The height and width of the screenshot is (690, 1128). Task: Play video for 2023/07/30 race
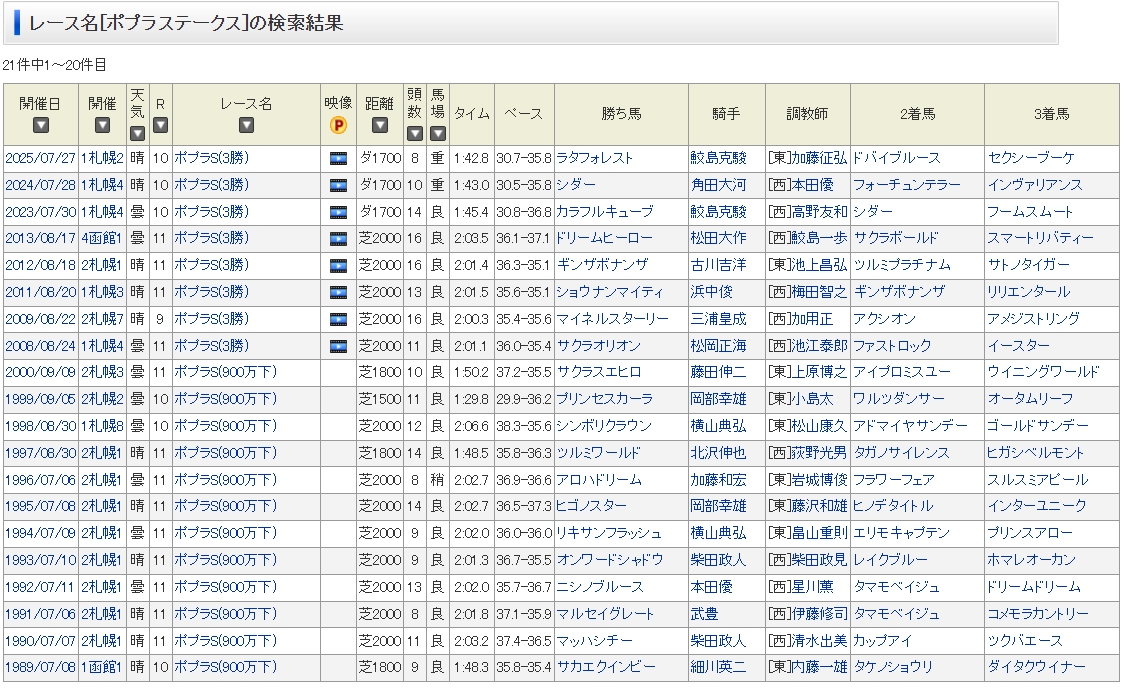tap(338, 212)
